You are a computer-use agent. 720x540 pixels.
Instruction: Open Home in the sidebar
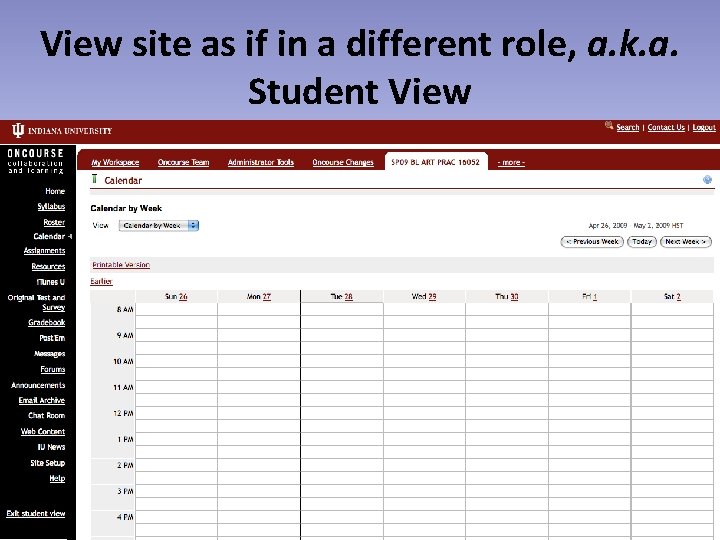pos(55,191)
